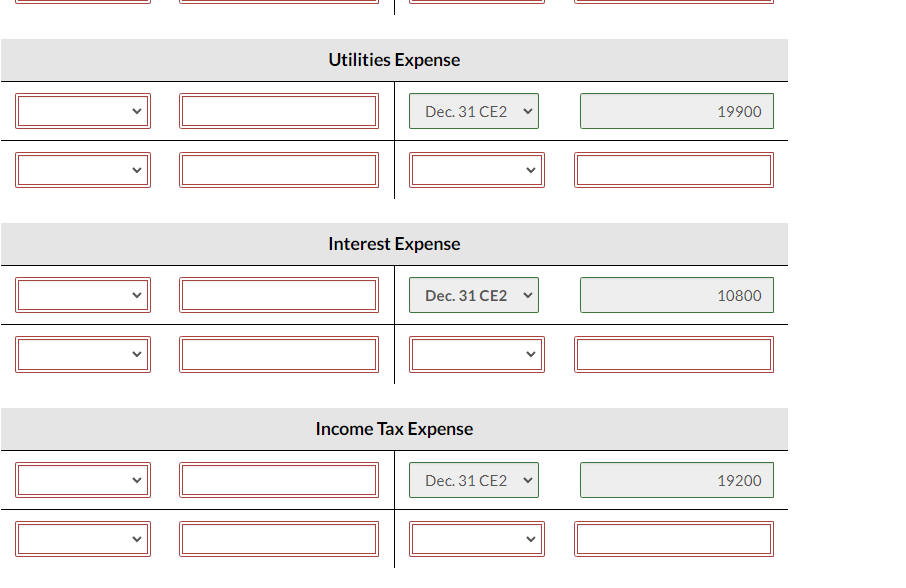Open the first date dropdown under Income Tax Expense
The image size is (906, 588).
(83, 480)
